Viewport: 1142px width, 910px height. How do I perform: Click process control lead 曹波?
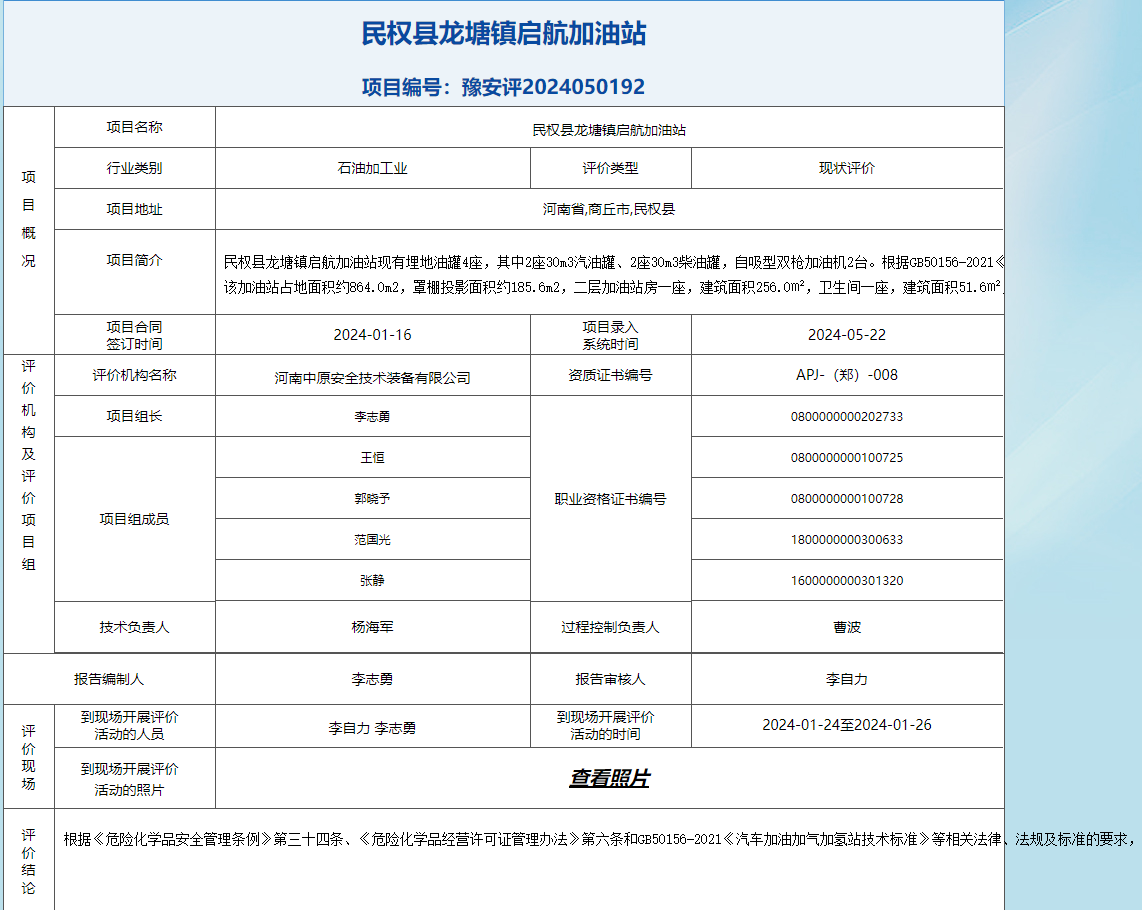click(846, 627)
